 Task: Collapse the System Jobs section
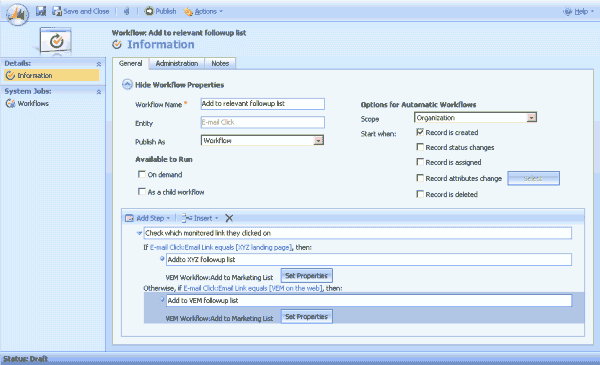[99, 92]
